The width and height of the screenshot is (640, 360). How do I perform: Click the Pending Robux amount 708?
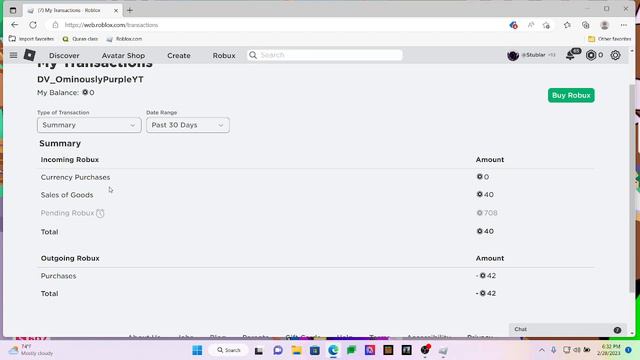(x=487, y=213)
